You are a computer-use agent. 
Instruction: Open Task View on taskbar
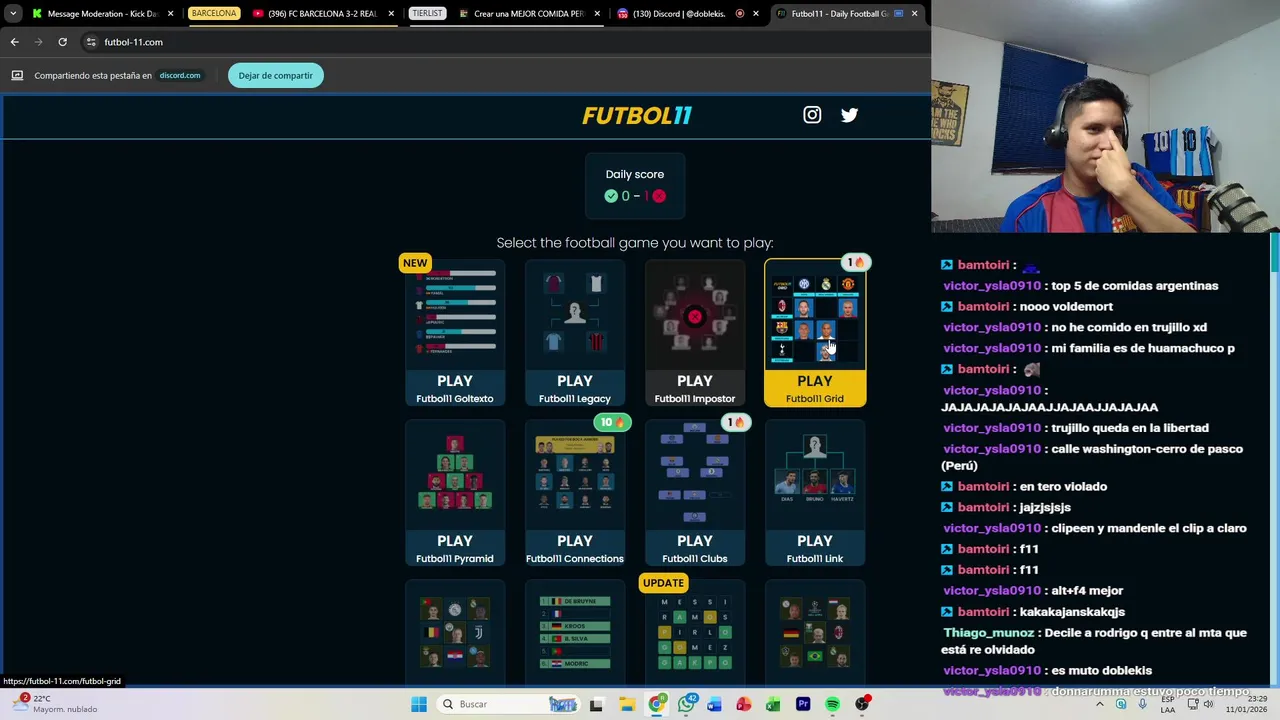tap(596, 704)
